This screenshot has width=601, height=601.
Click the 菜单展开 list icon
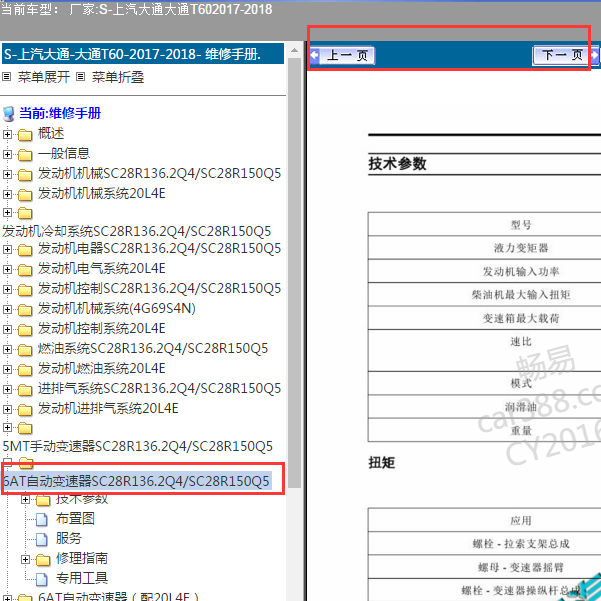tap(7, 77)
